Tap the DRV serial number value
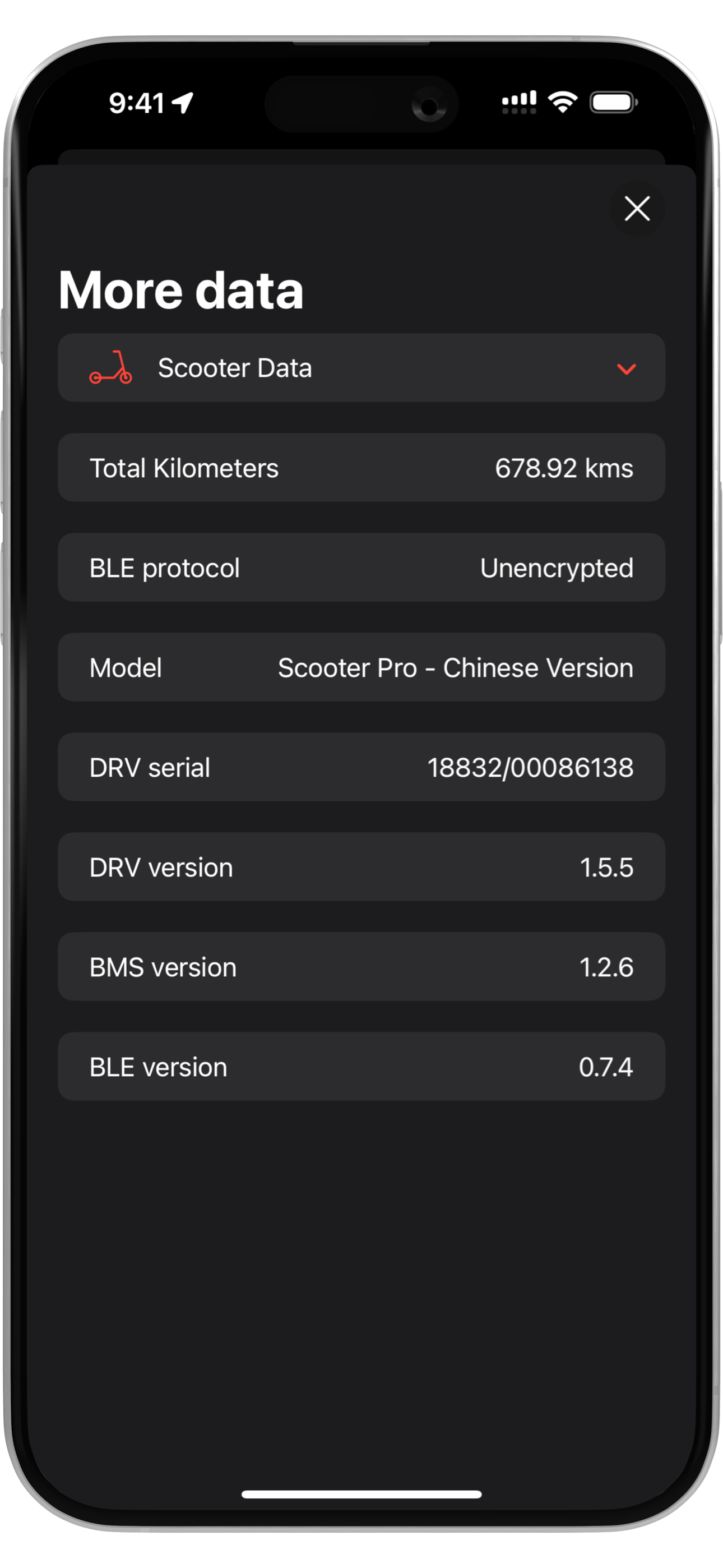The width and height of the screenshot is (723, 1568). click(x=530, y=767)
